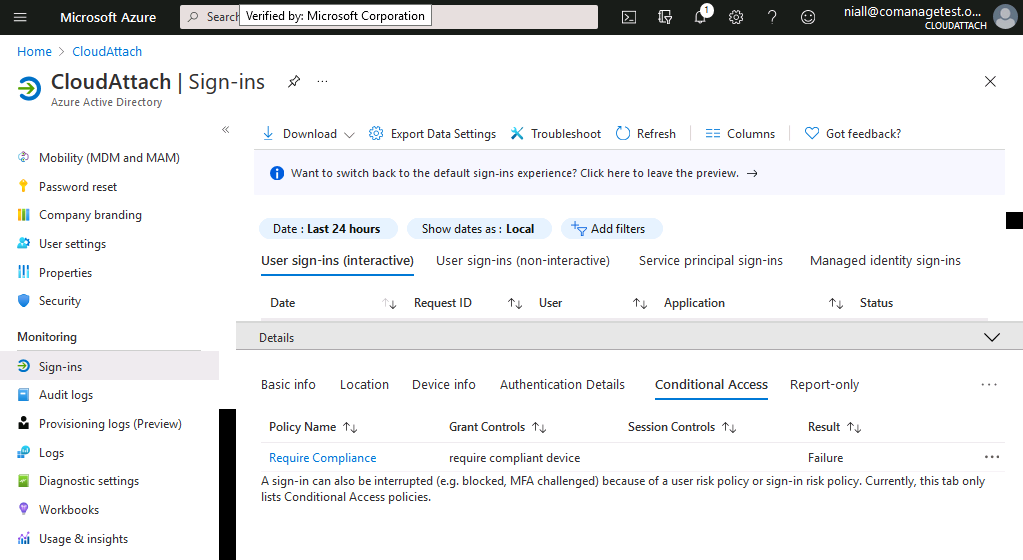The image size is (1023, 560).
Task: Click Troubleshoot in the toolbar
Action: tap(555, 134)
